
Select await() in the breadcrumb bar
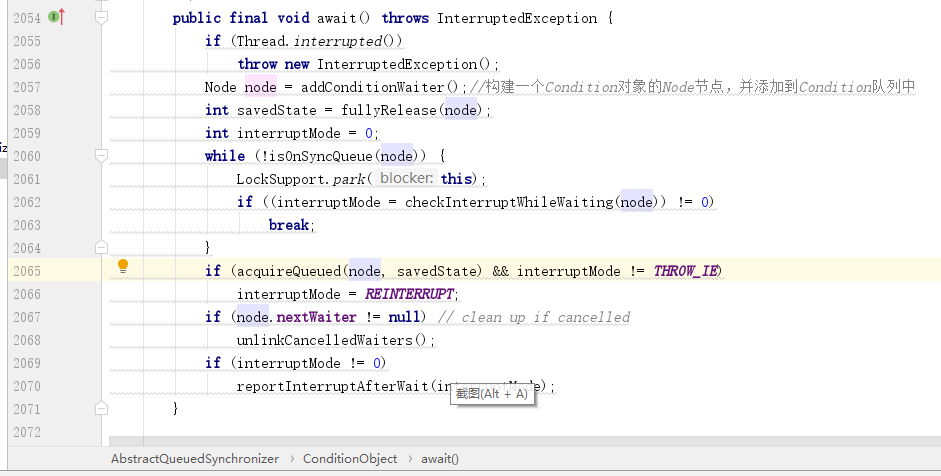click(x=440, y=459)
